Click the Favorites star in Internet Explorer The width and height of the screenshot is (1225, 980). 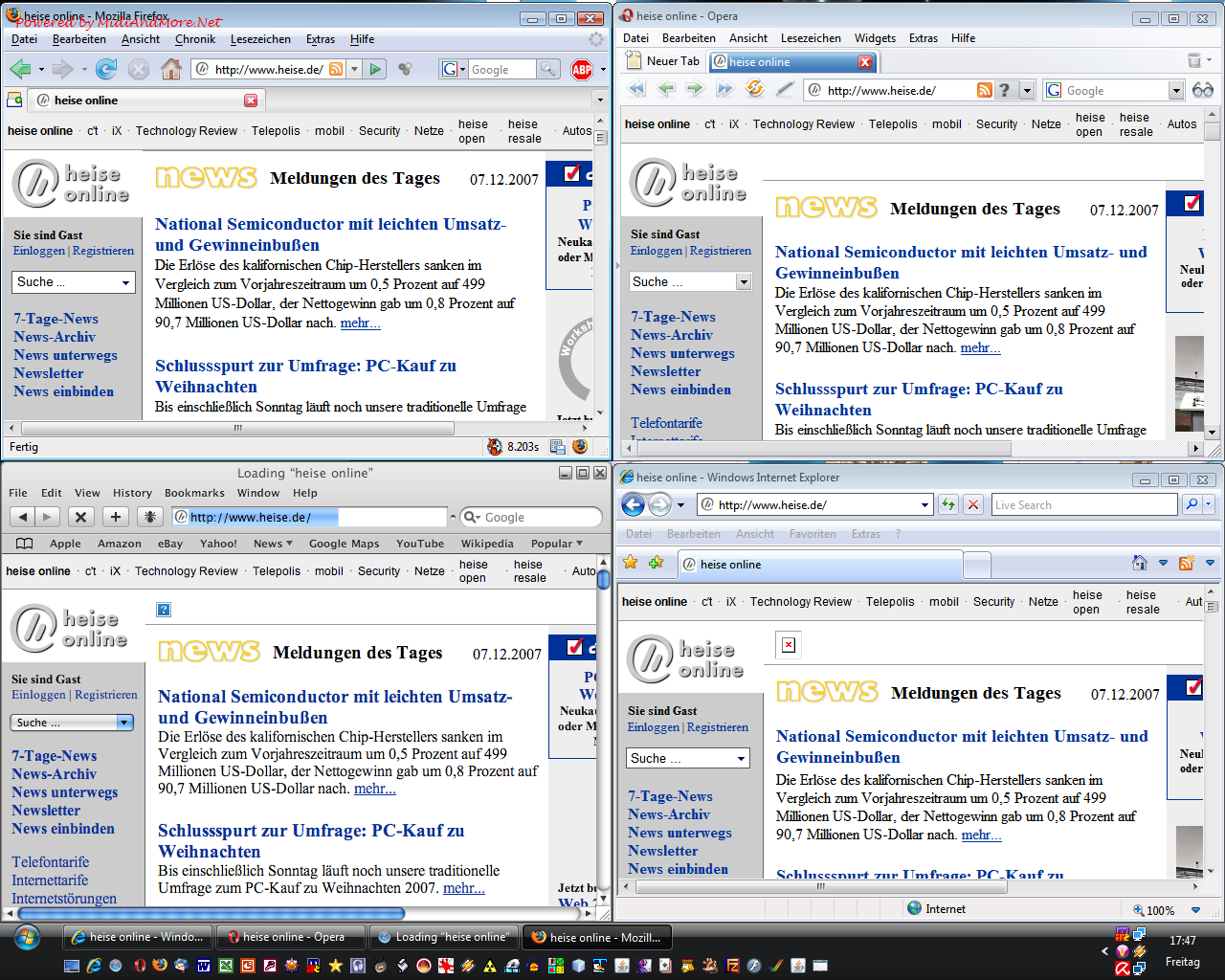pyautogui.click(x=630, y=563)
